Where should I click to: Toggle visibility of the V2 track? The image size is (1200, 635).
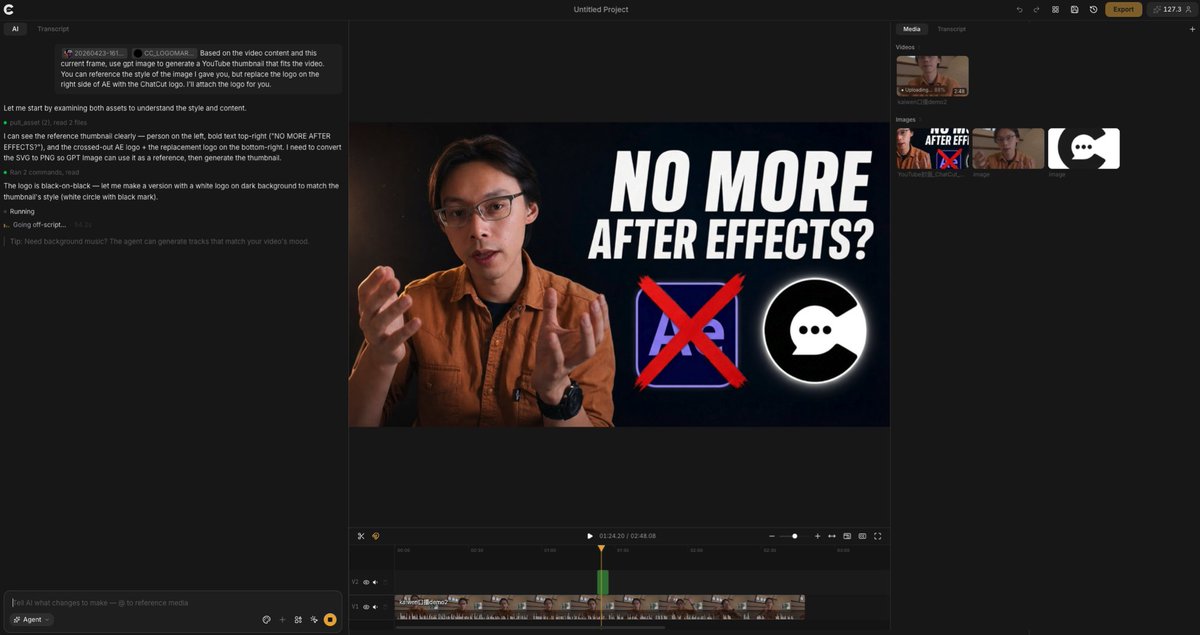click(366, 581)
